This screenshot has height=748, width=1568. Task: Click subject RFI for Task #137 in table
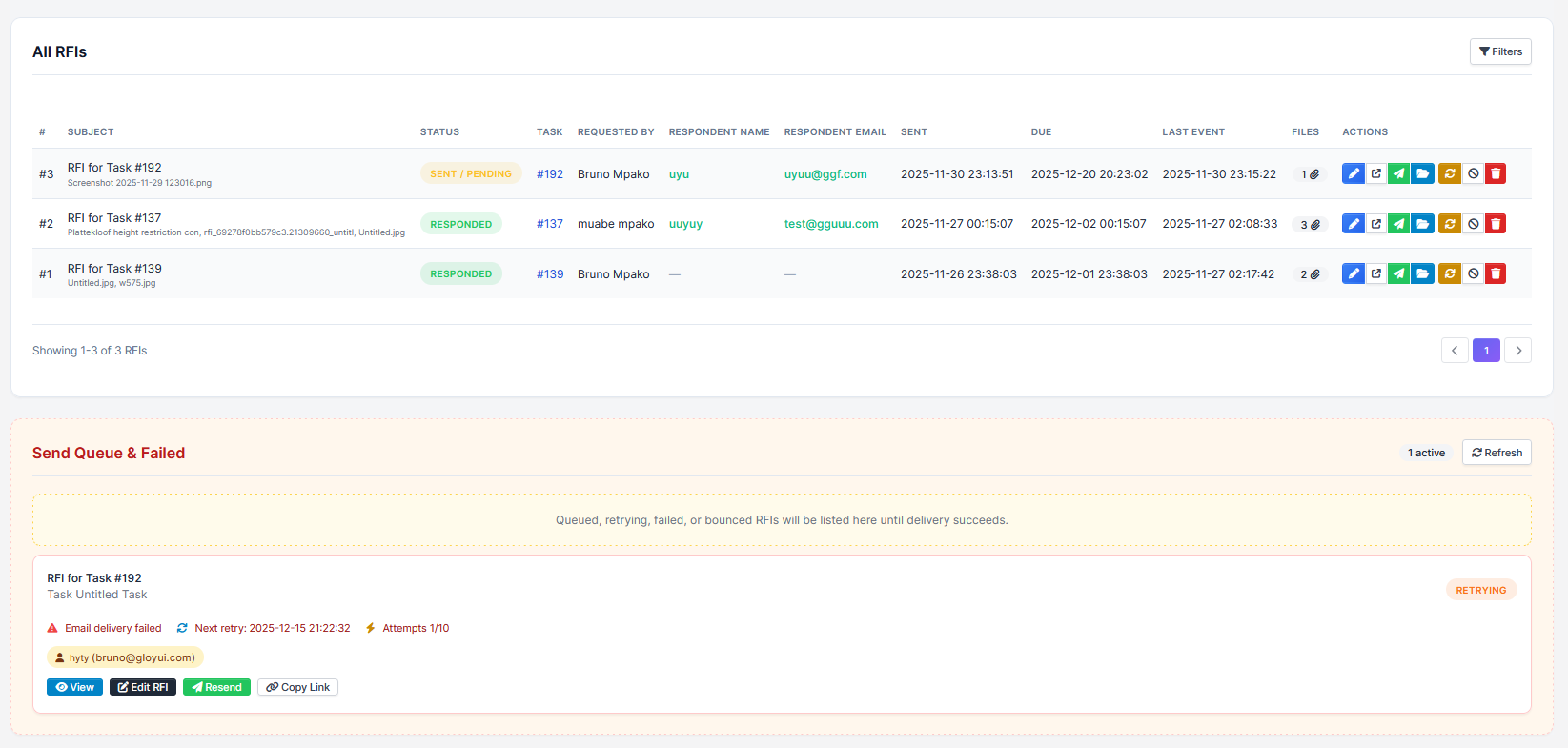tap(114, 218)
